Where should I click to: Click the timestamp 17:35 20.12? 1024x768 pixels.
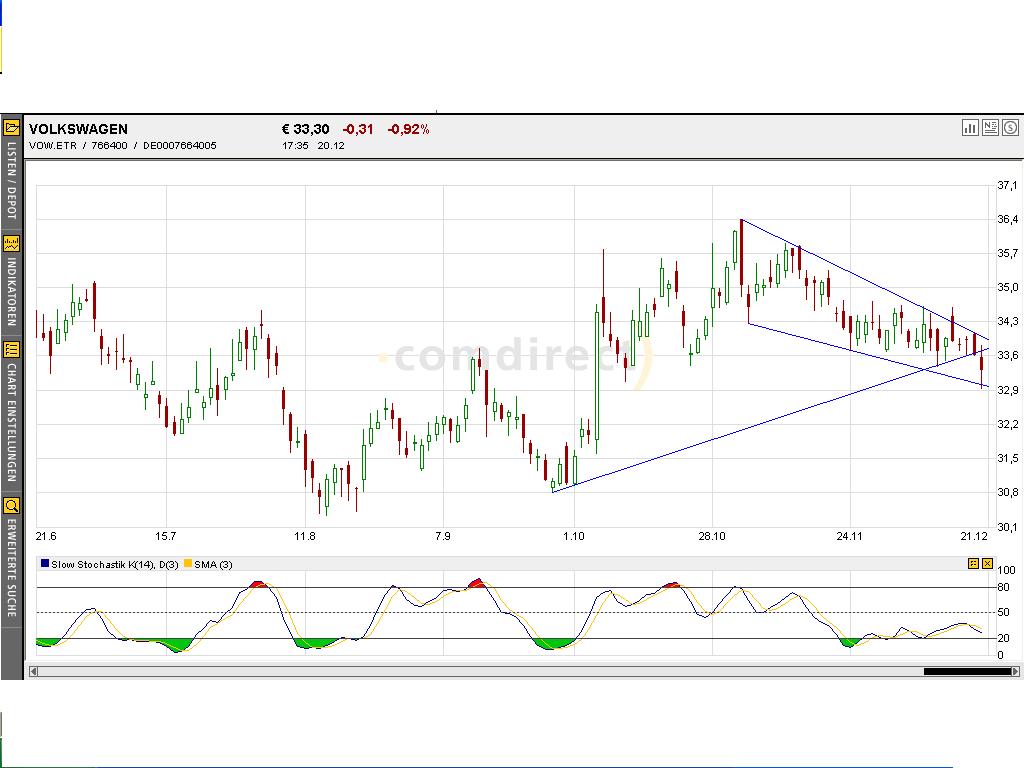tap(313, 146)
